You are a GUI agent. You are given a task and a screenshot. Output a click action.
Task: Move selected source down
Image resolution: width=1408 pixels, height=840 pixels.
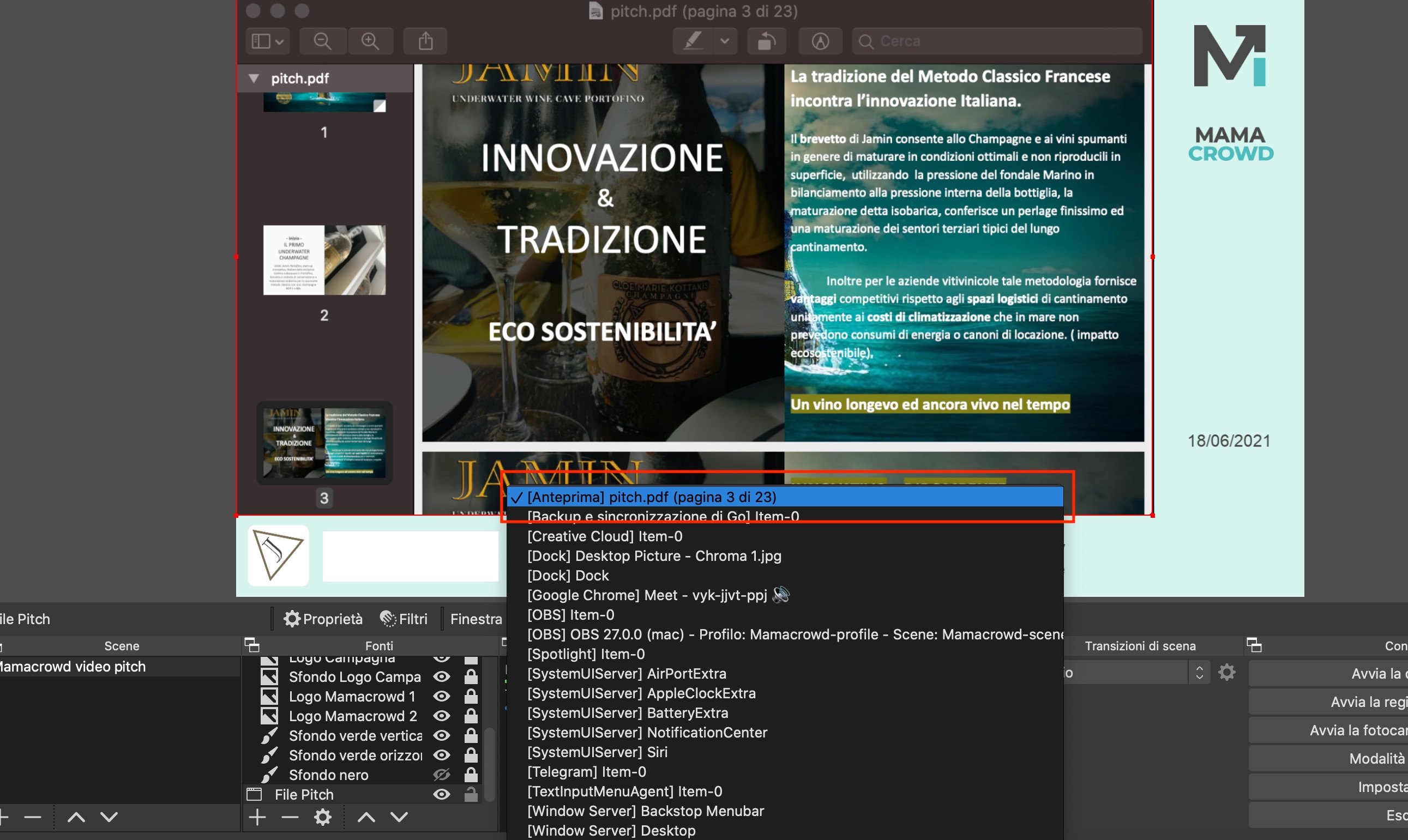pyautogui.click(x=399, y=817)
